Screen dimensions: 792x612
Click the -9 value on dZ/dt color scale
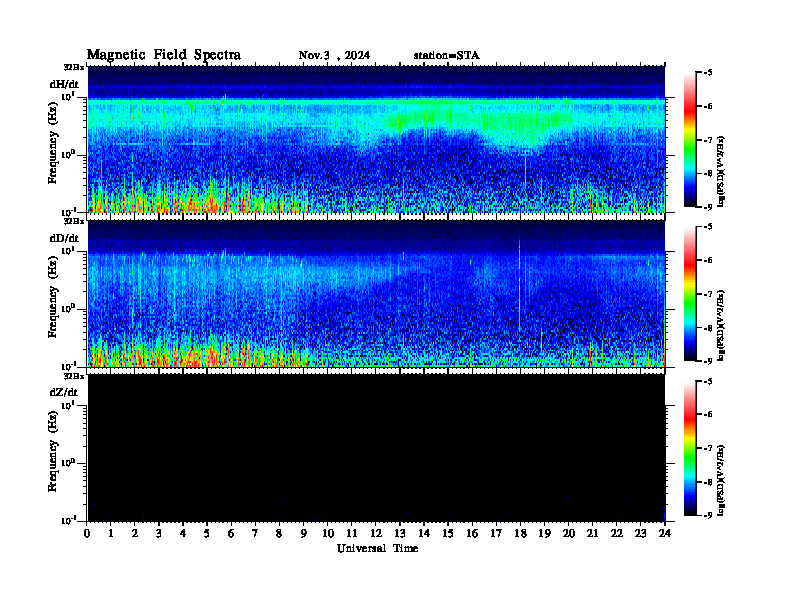coord(708,515)
